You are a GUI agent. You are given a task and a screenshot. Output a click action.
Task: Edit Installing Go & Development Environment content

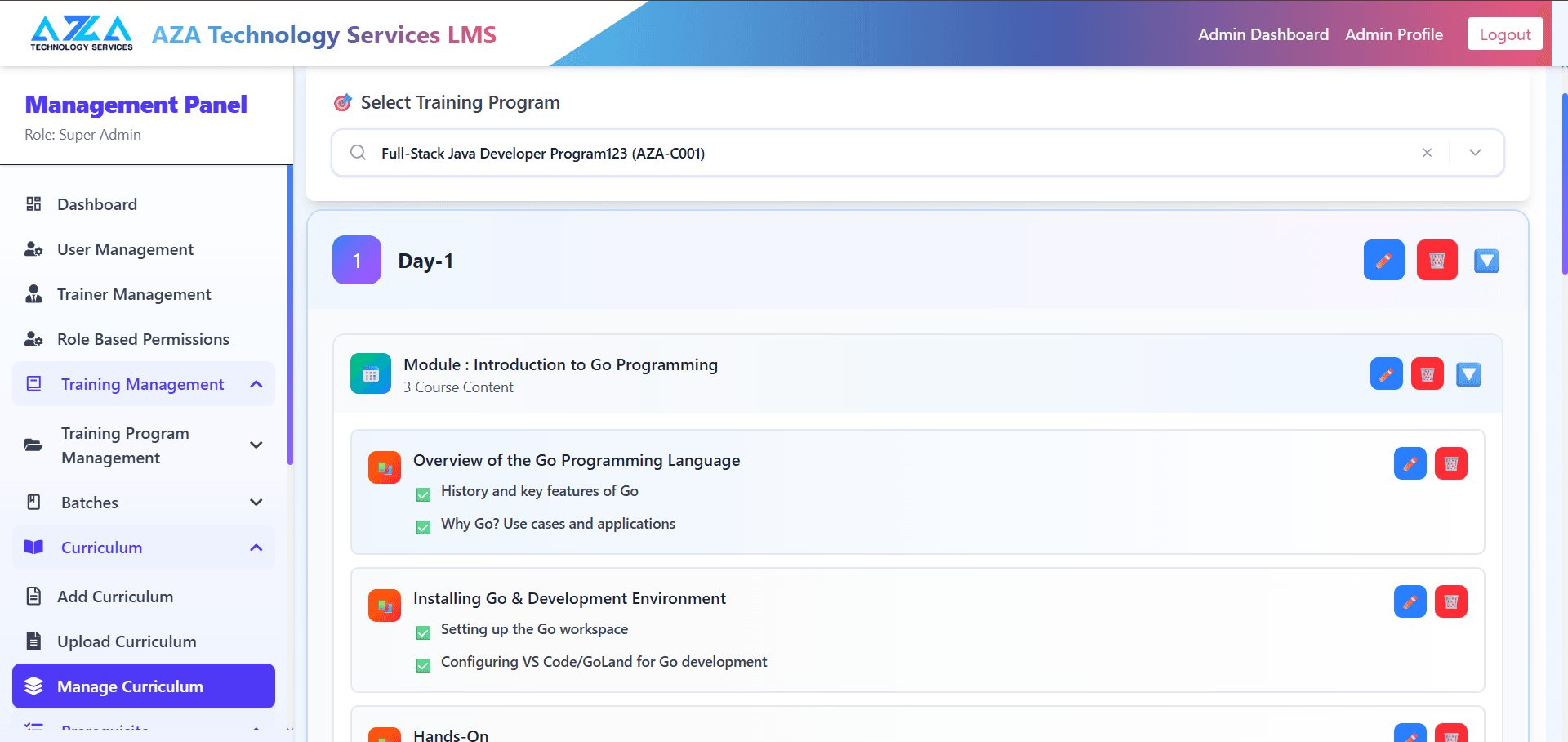pos(1410,601)
